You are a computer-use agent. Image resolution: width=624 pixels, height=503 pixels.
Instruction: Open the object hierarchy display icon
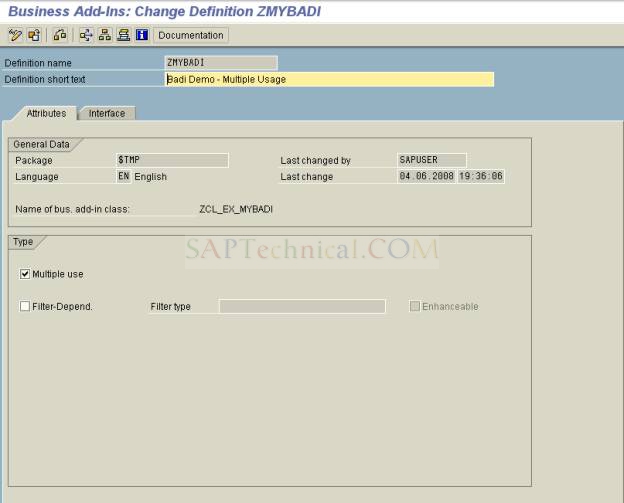[105, 35]
